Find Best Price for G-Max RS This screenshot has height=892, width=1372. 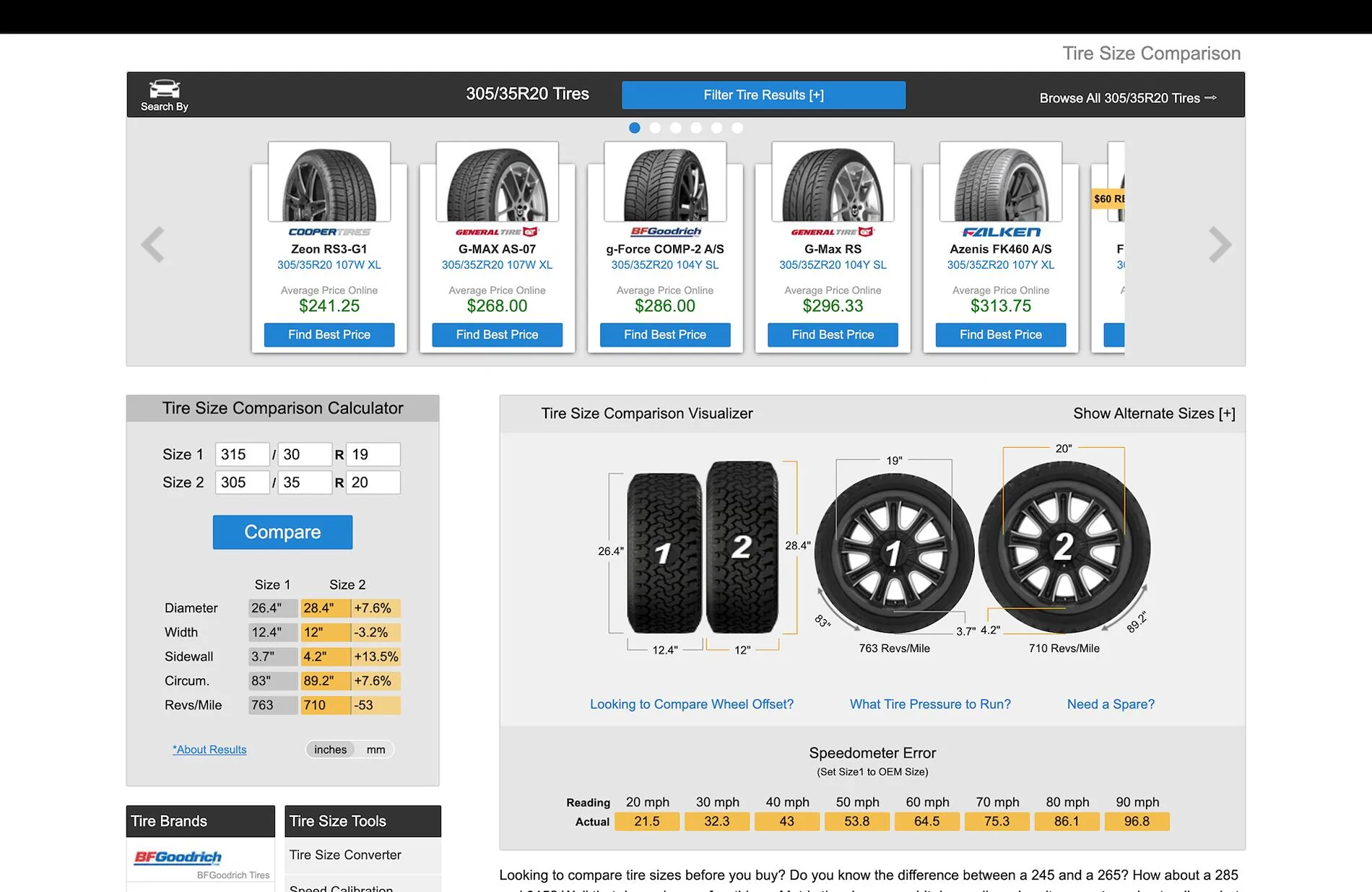pos(833,334)
